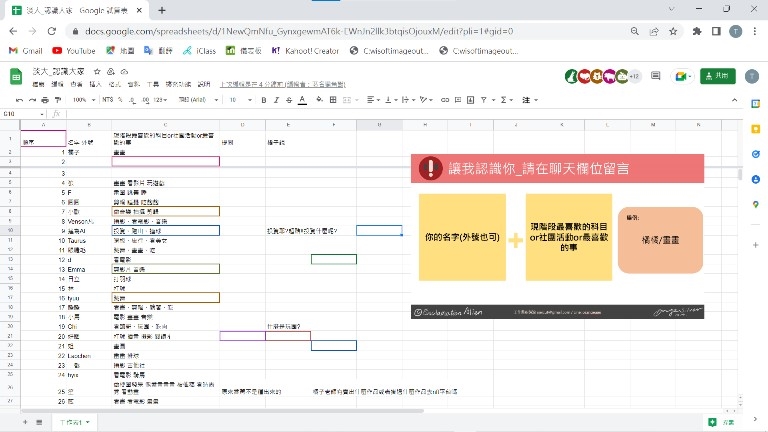Image resolution: width=768 pixels, height=432 pixels.
Task: Open the 工具 menu
Action: point(153,85)
